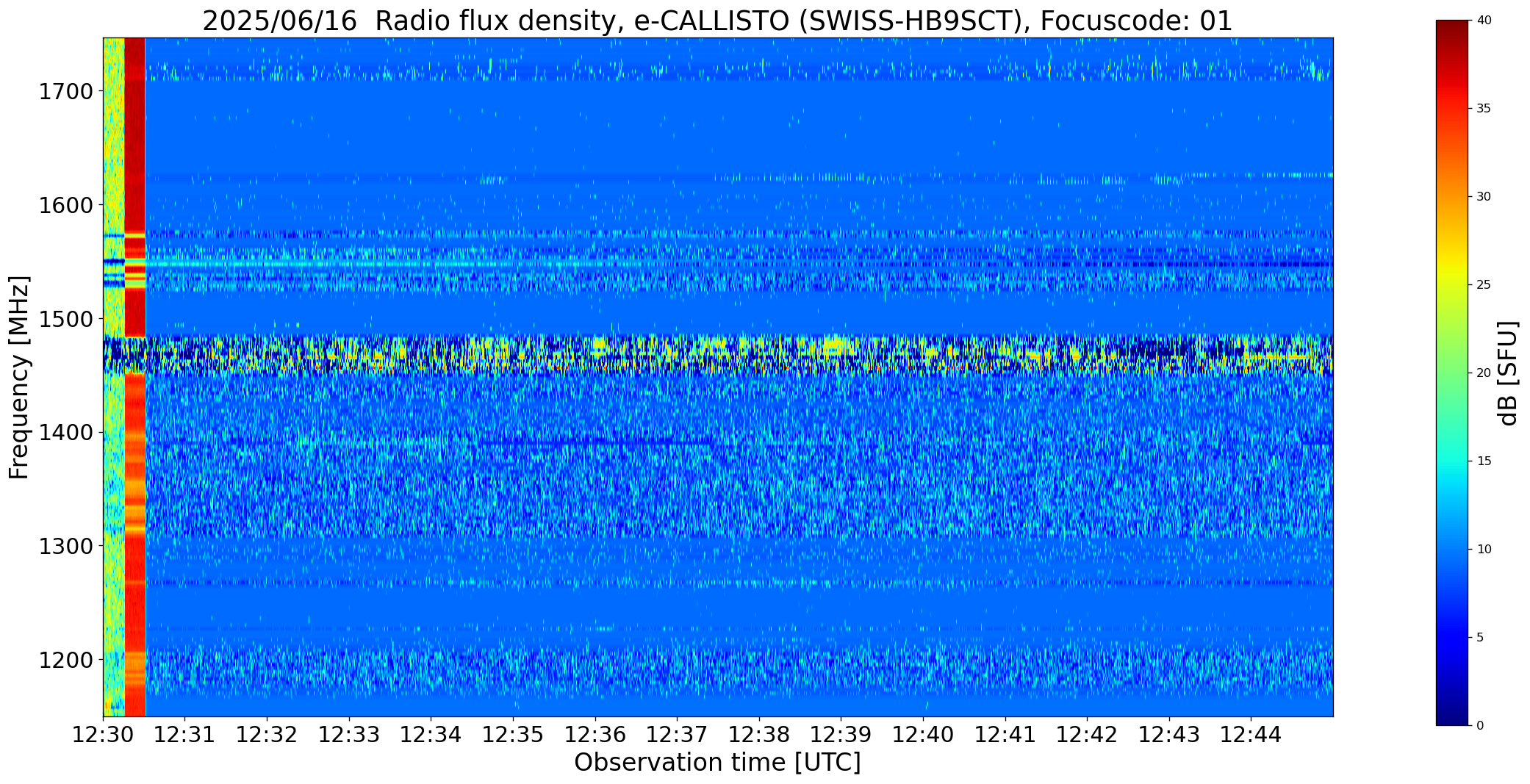Click the dB [SFU] colorbar label
Image resolution: width=1530 pixels, height=784 pixels.
pyautogui.click(x=1508, y=373)
